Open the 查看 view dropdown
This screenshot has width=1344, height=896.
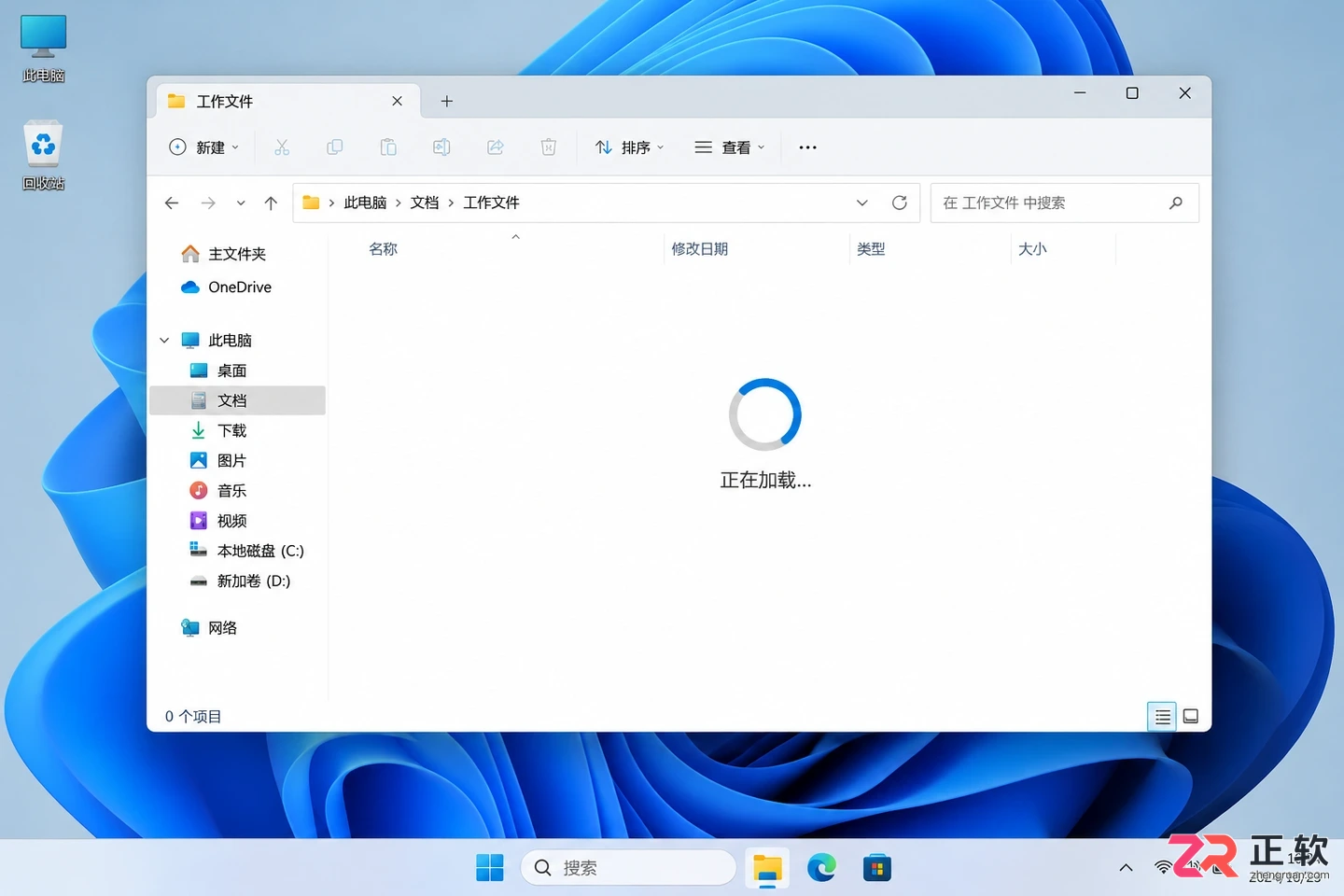pos(730,147)
